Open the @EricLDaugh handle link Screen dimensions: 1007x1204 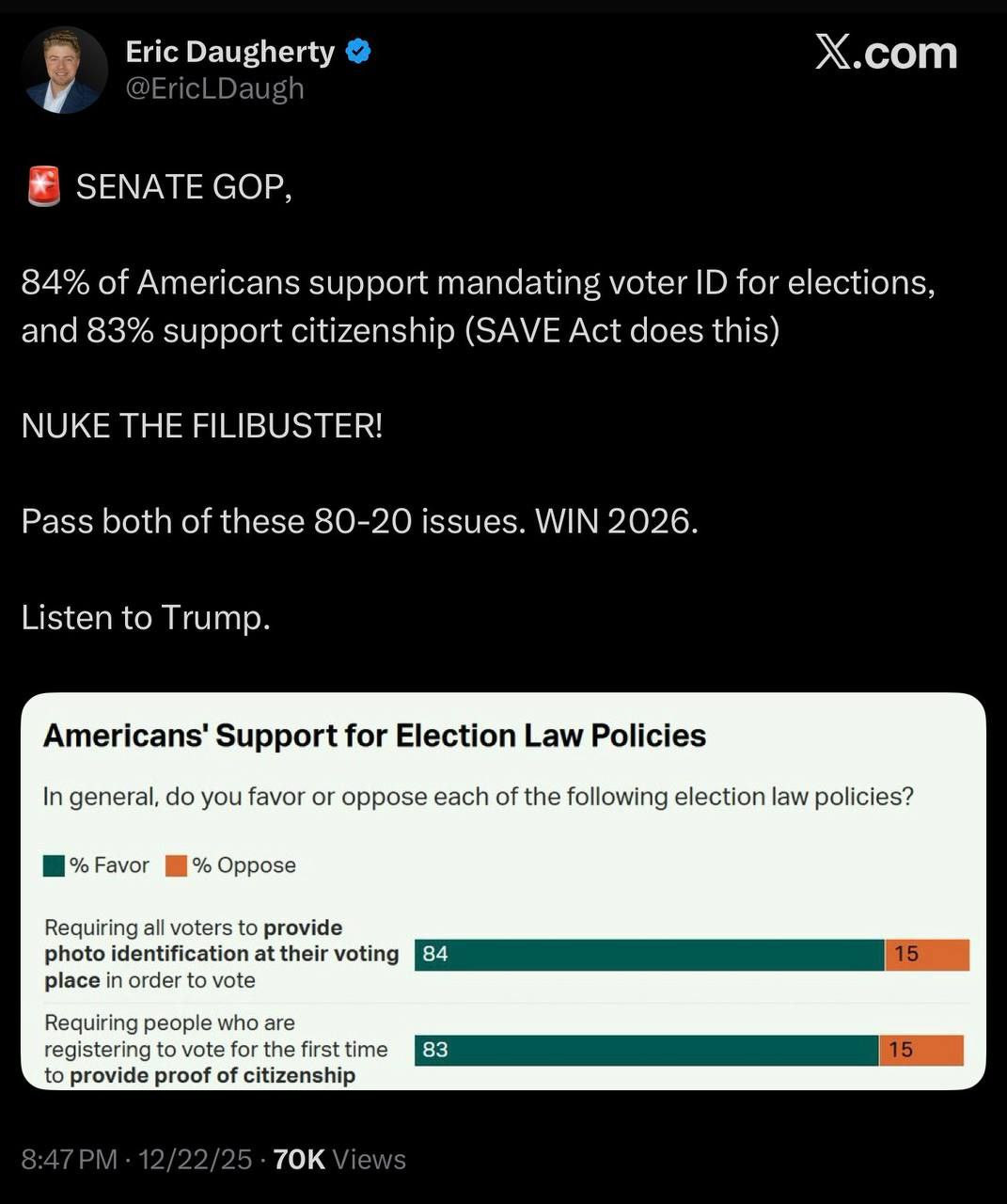(x=215, y=88)
